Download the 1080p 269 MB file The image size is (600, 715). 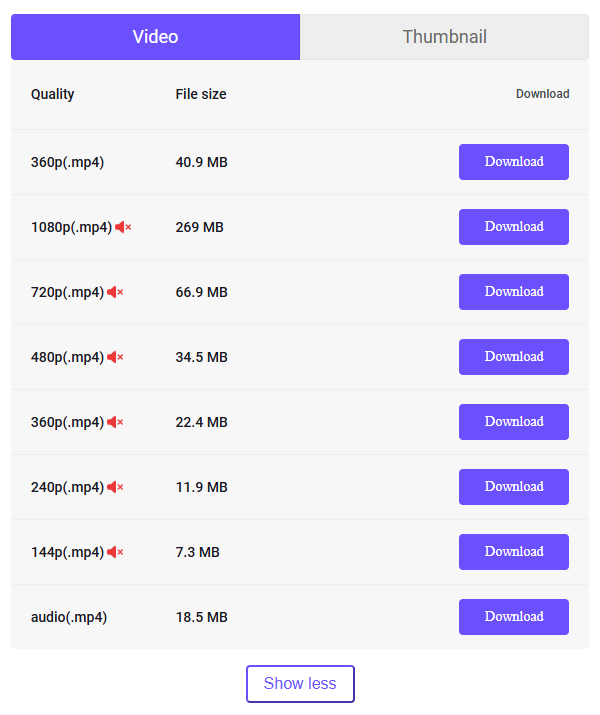514,227
